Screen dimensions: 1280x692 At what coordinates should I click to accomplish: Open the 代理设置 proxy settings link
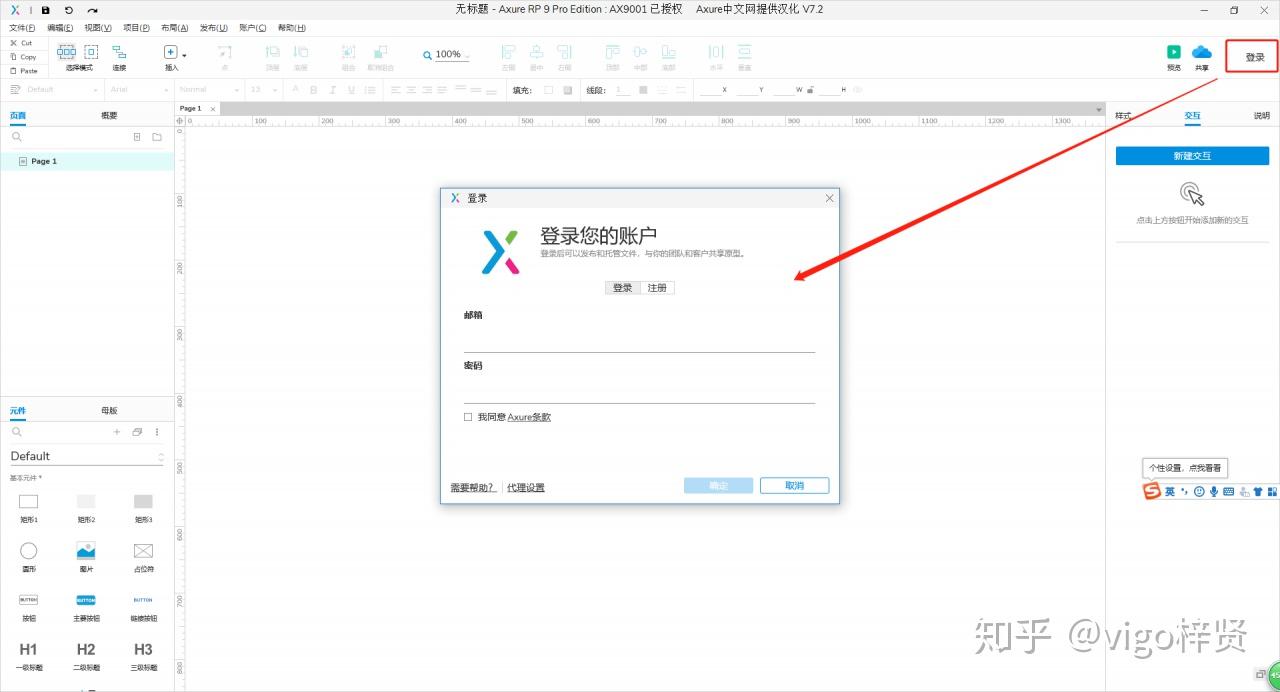point(524,487)
